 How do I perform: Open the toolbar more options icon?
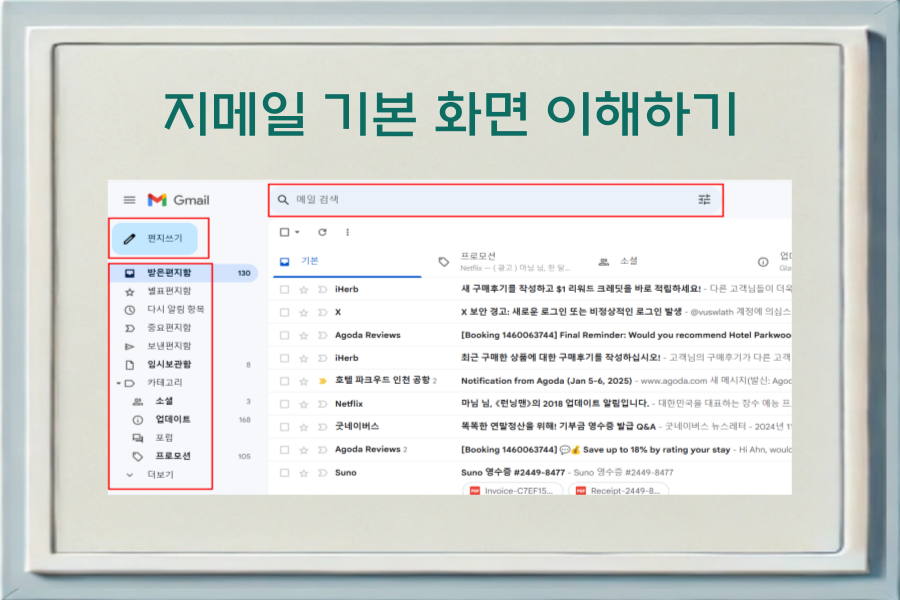(347, 232)
